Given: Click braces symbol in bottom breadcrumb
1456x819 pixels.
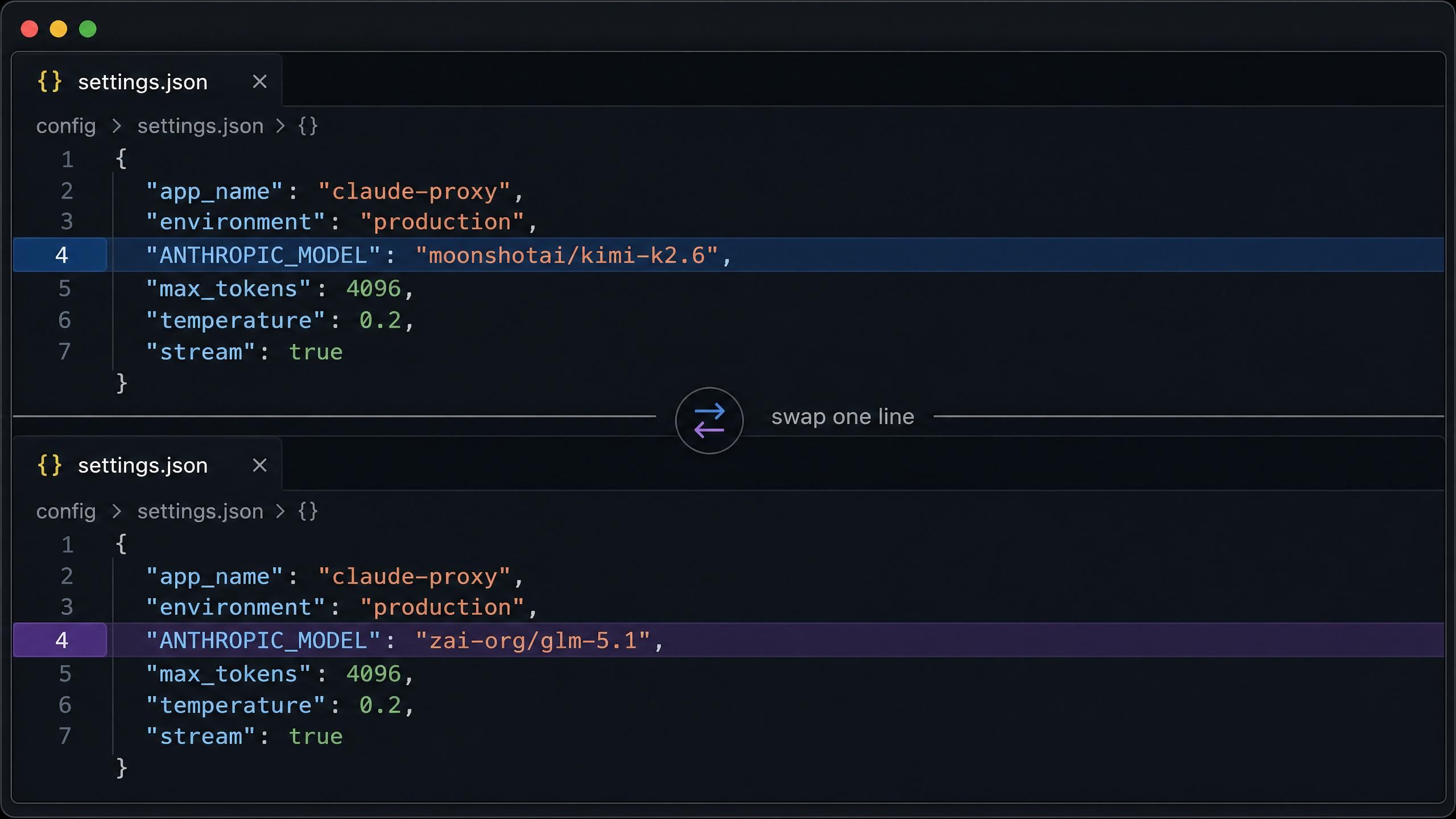Looking at the screenshot, I should click(x=308, y=511).
